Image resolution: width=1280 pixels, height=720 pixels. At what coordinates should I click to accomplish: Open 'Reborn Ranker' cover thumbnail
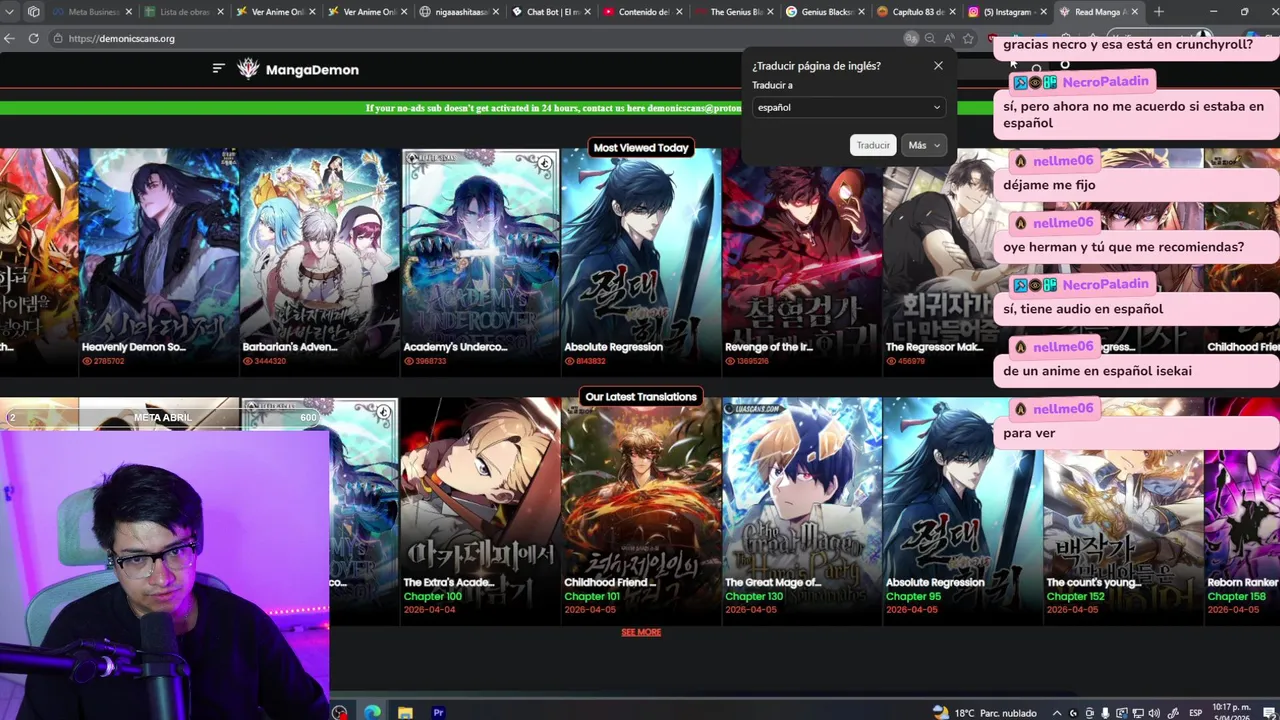pyautogui.click(x=1242, y=511)
